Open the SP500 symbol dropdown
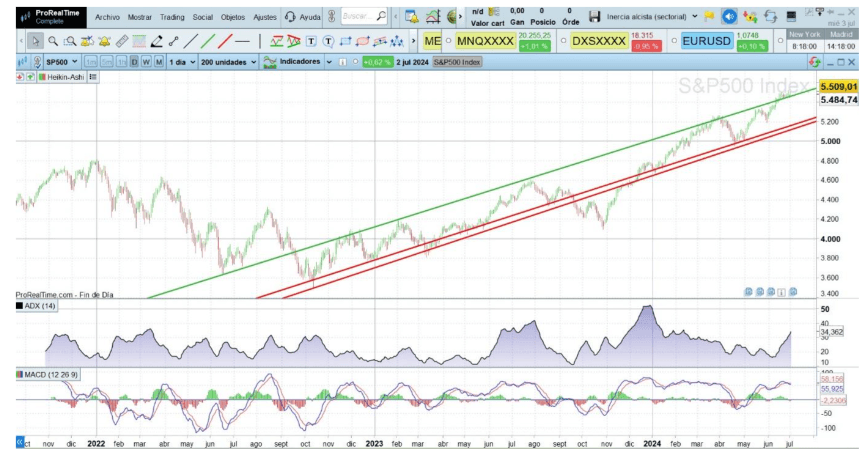The image size is (865, 455). 61,62
